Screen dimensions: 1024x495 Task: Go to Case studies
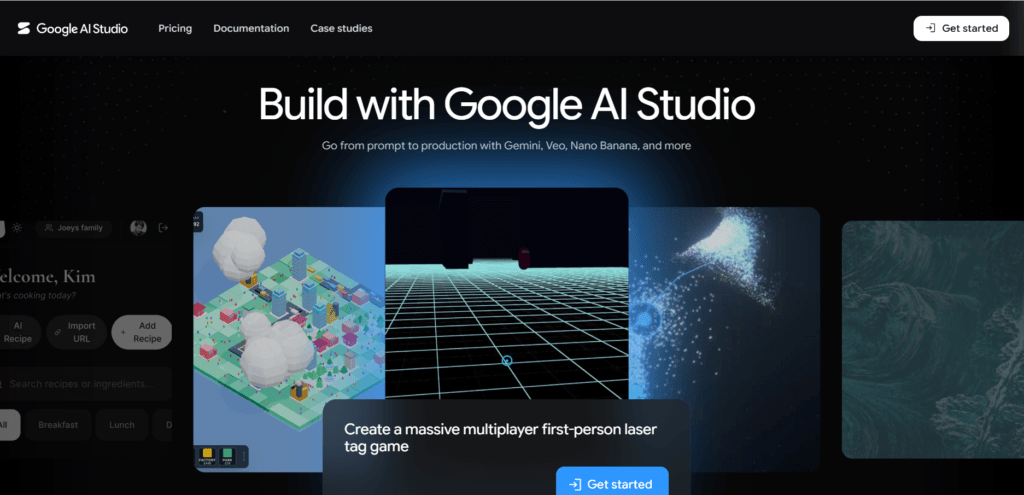tap(342, 29)
